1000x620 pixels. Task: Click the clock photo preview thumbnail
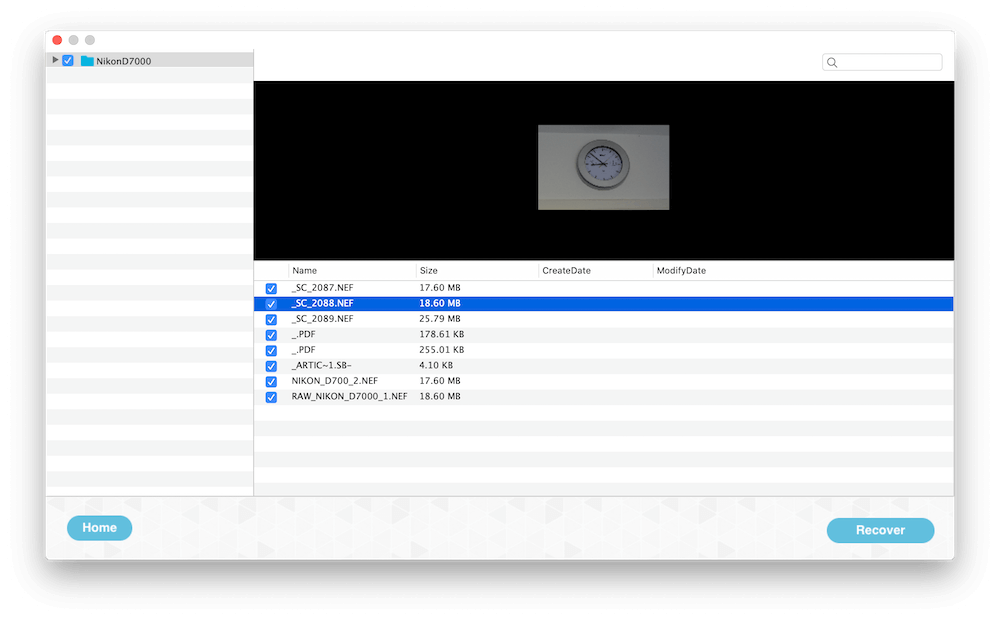click(x=603, y=167)
